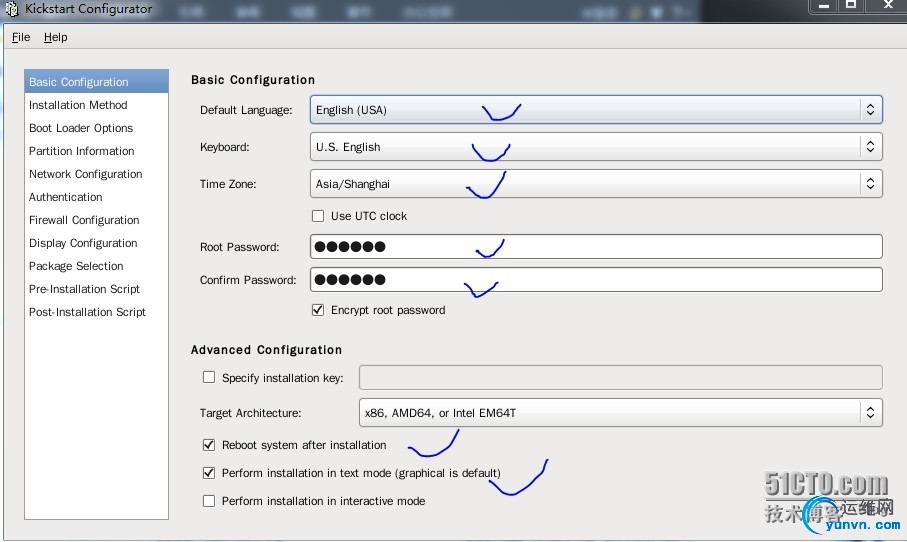Open Network Configuration section
Viewport: 907px width, 542px height.
point(97,174)
